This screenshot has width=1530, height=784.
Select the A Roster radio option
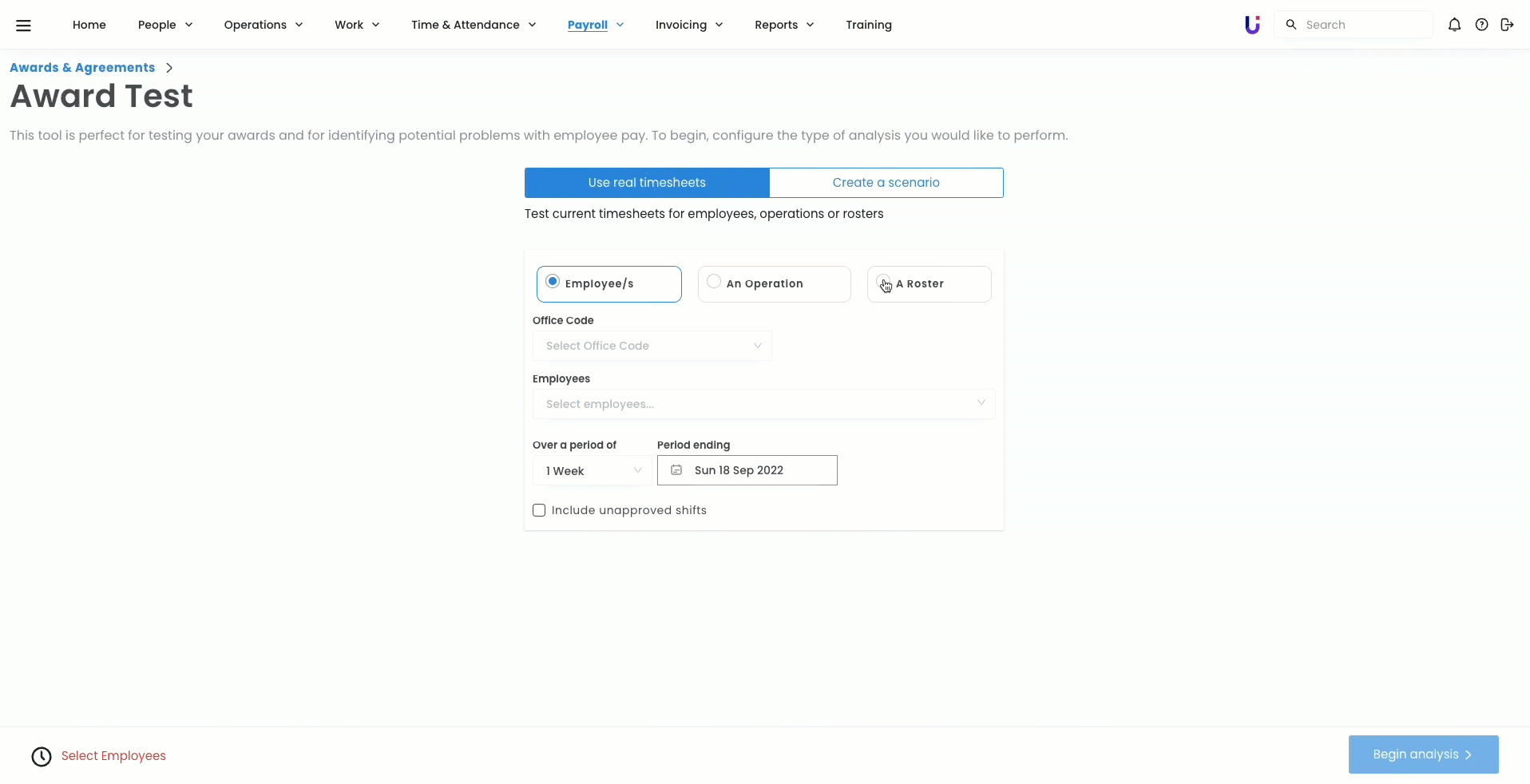883,283
